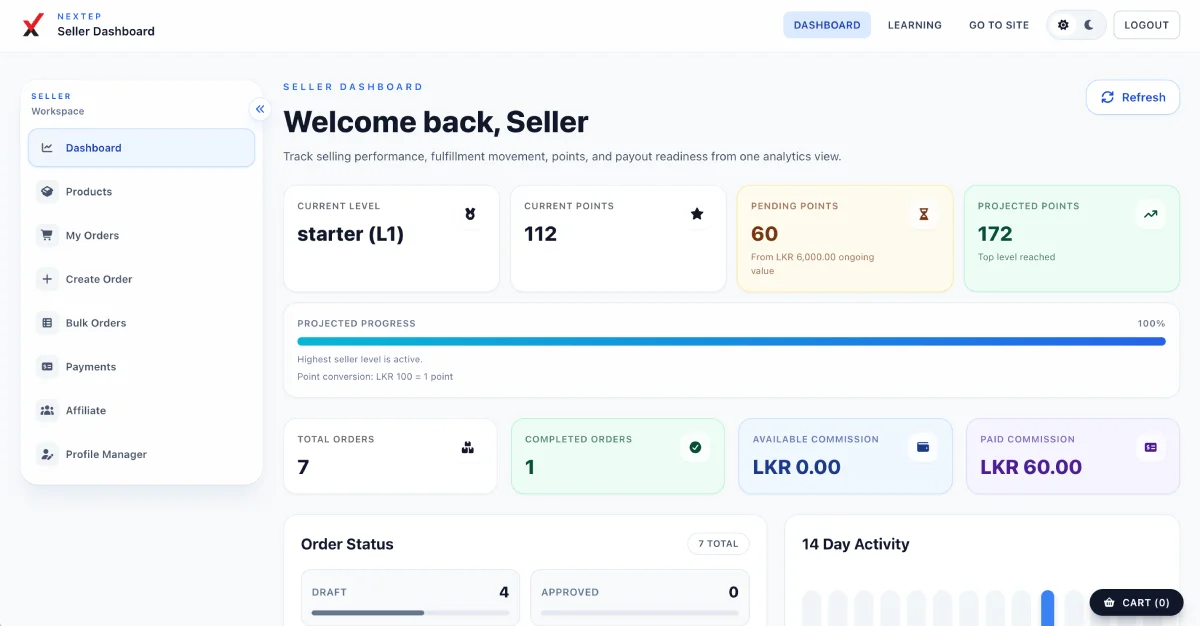1200x626 pixels.
Task: Click the current points value 112
Action: tap(541, 234)
